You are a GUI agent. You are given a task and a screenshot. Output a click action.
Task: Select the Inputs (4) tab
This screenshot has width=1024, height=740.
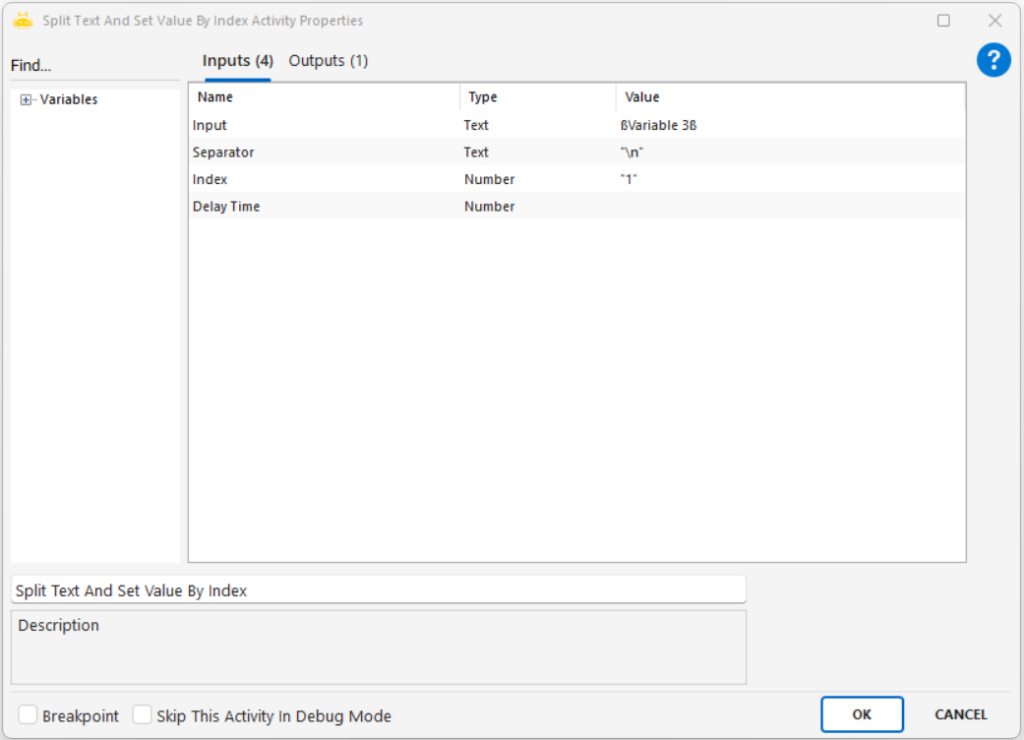[237, 61]
